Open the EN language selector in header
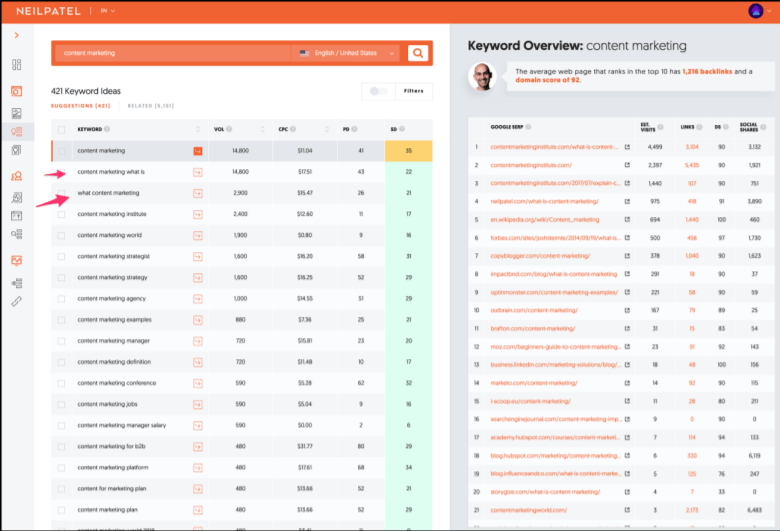Image resolution: width=780 pixels, height=531 pixels. 107,10
